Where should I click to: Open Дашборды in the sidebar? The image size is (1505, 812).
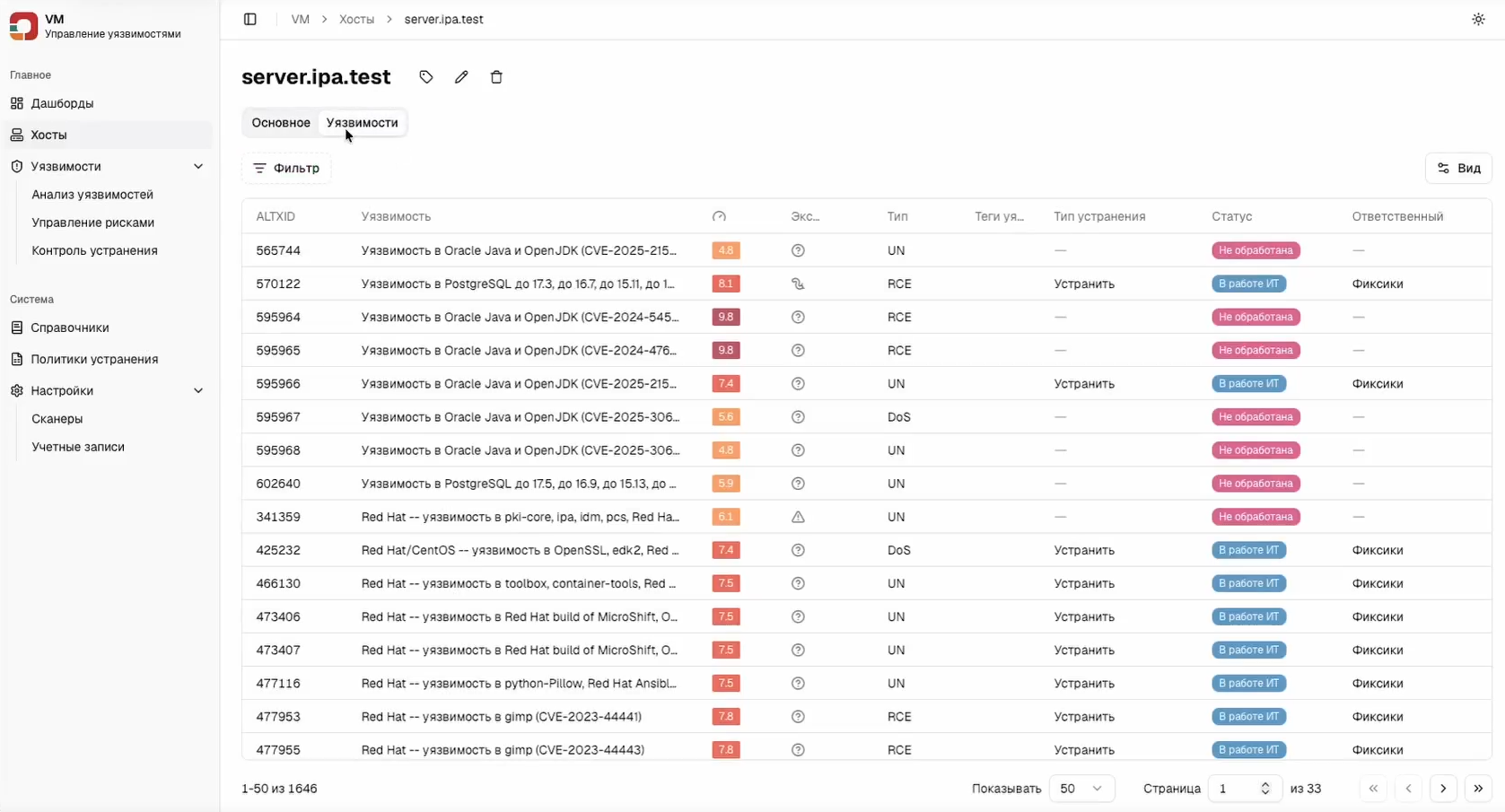click(62, 103)
